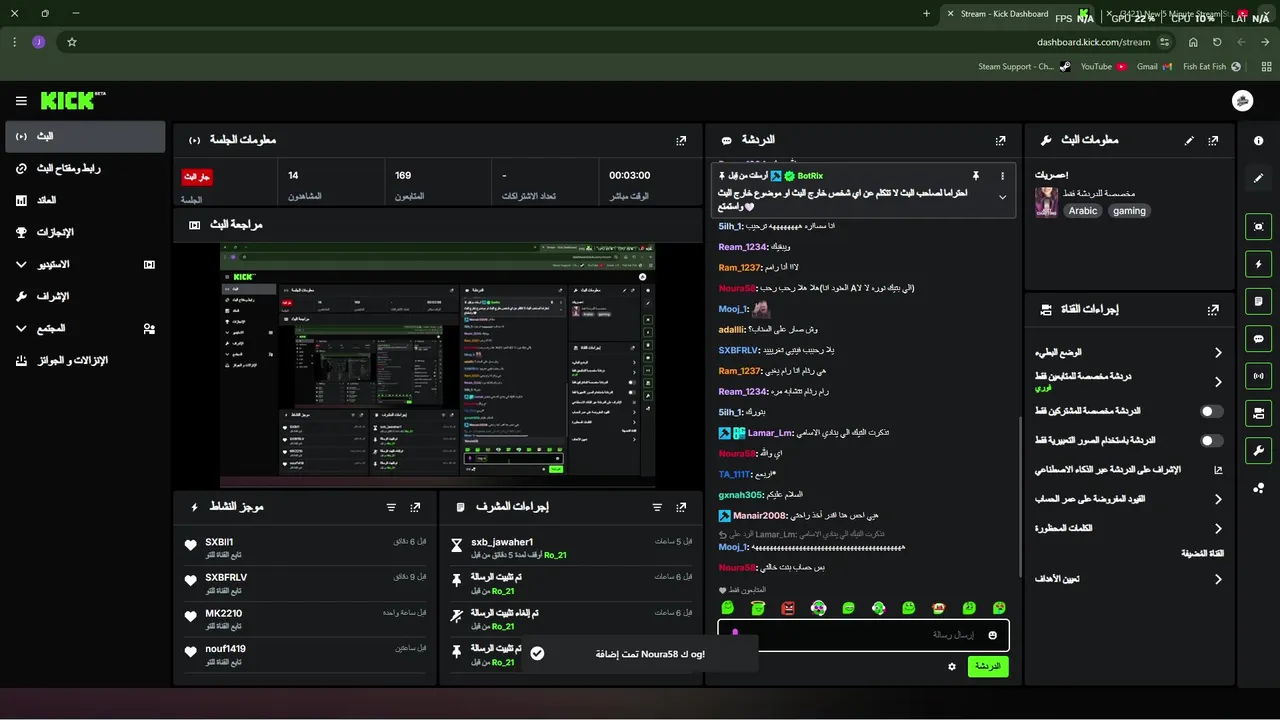1280x720 pixels.
Task: Unpin the BotRix pinned message using the pin icon
Action: click(976, 176)
